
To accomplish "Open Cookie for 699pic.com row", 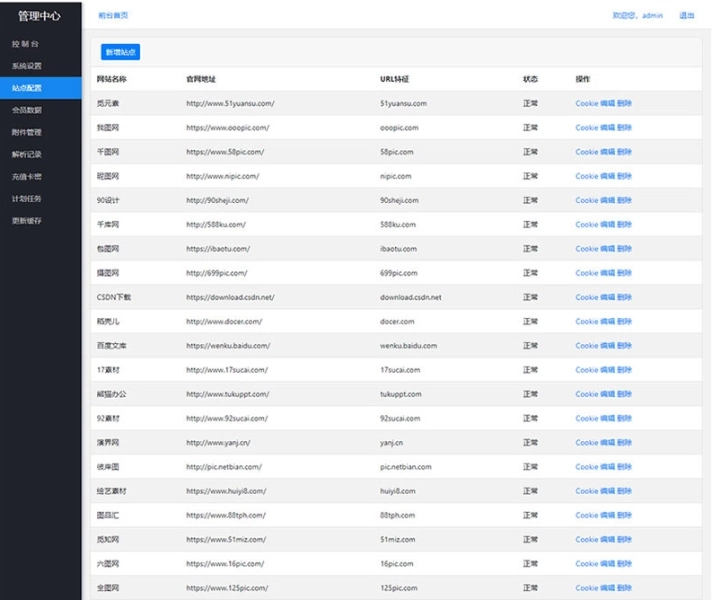I will pyautogui.click(x=587, y=273).
